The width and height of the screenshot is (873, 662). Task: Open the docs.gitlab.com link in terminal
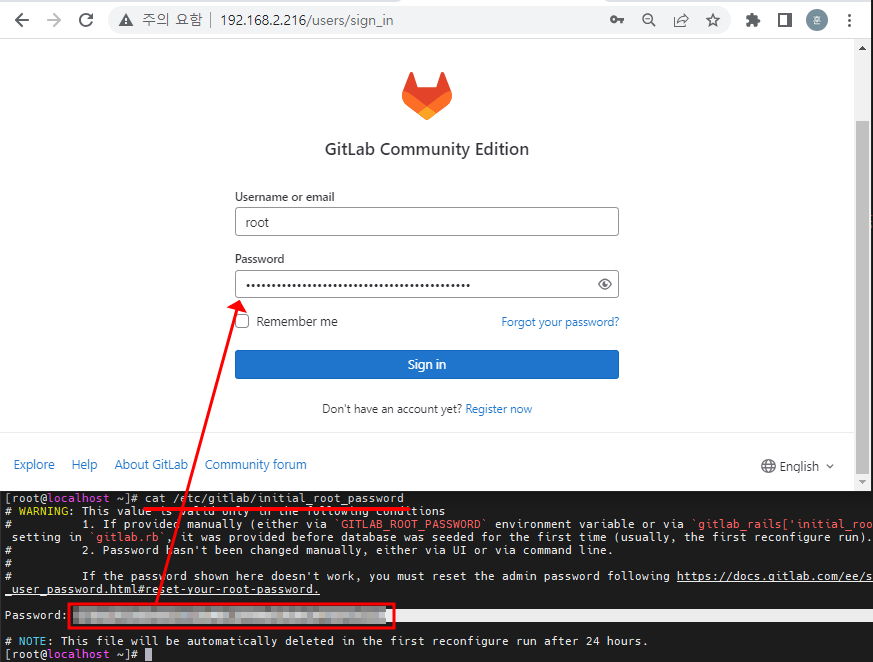775,576
